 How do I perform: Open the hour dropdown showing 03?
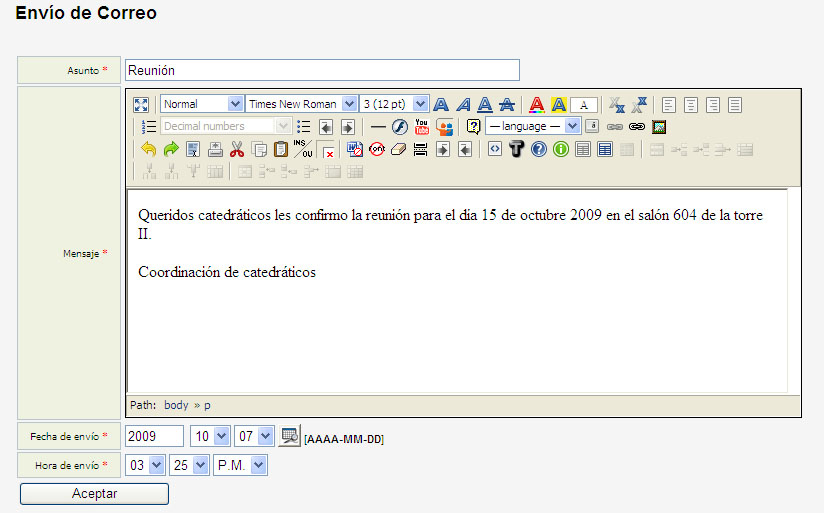pyautogui.click(x=145, y=465)
